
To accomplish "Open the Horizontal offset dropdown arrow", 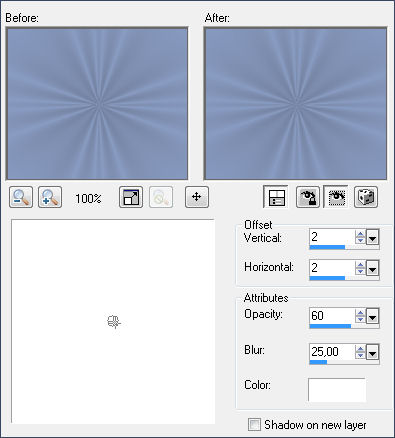I will 373,268.
